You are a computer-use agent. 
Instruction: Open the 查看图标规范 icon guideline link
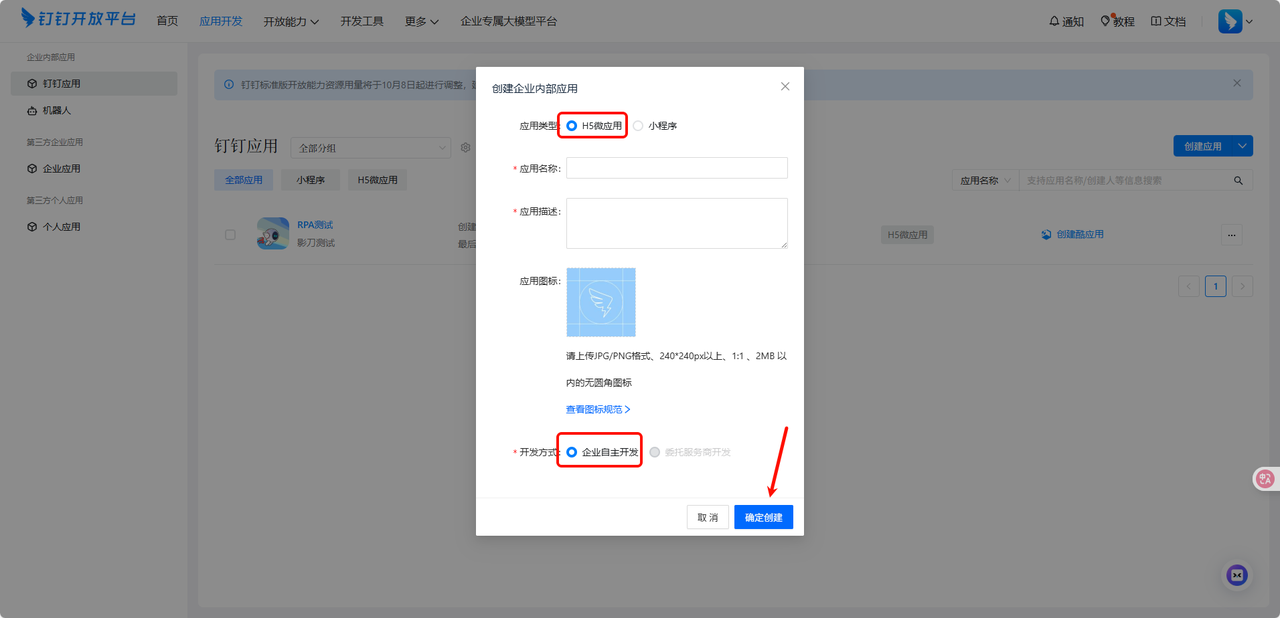[x=595, y=410]
